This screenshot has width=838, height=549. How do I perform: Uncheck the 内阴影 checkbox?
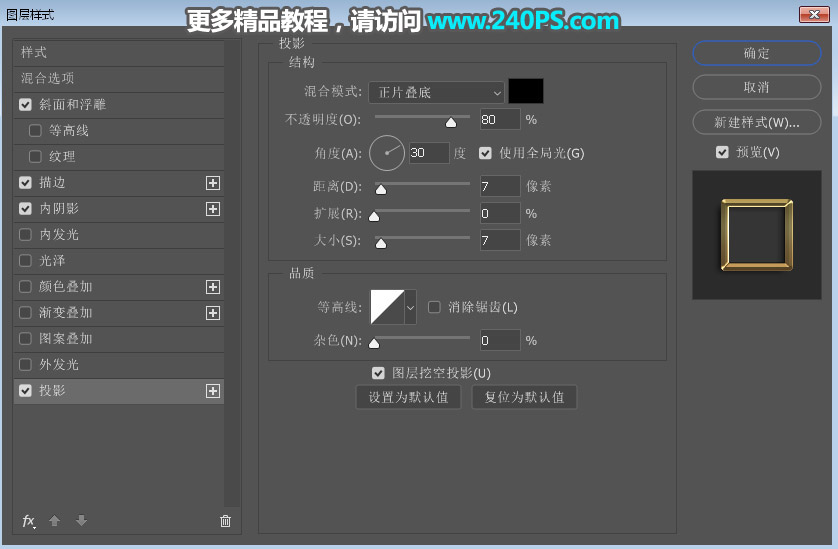(25, 208)
